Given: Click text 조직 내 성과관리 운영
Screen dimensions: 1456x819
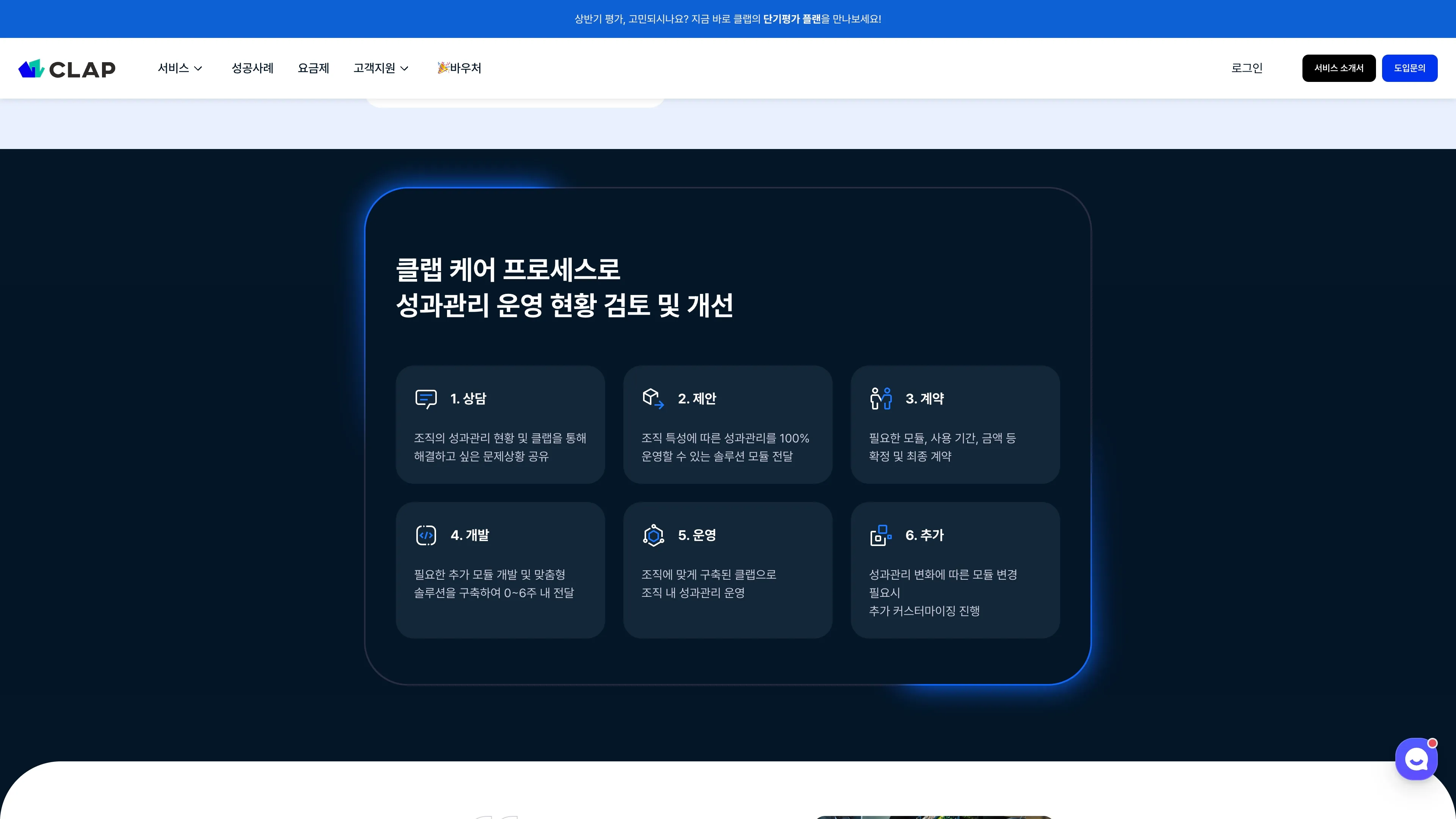Looking at the screenshot, I should coord(693,593).
